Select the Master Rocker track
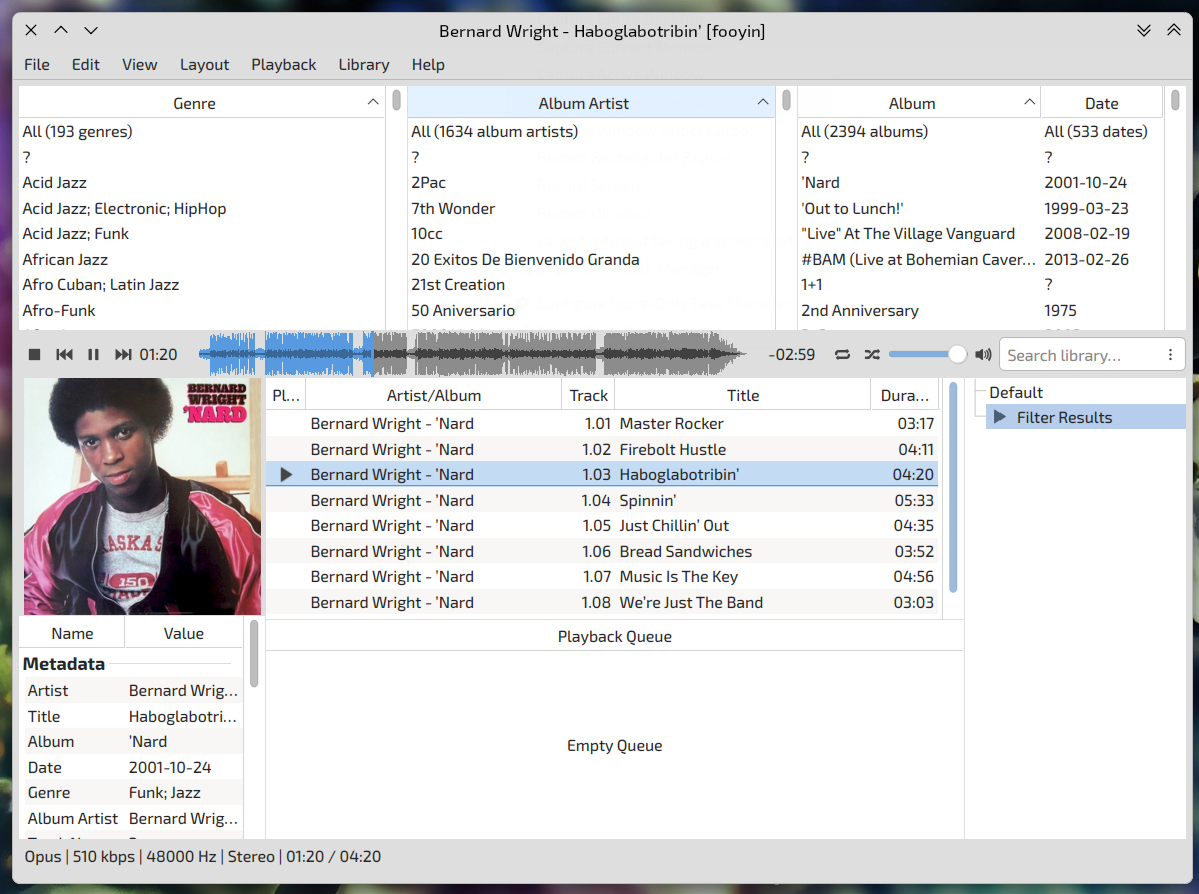 (x=603, y=424)
